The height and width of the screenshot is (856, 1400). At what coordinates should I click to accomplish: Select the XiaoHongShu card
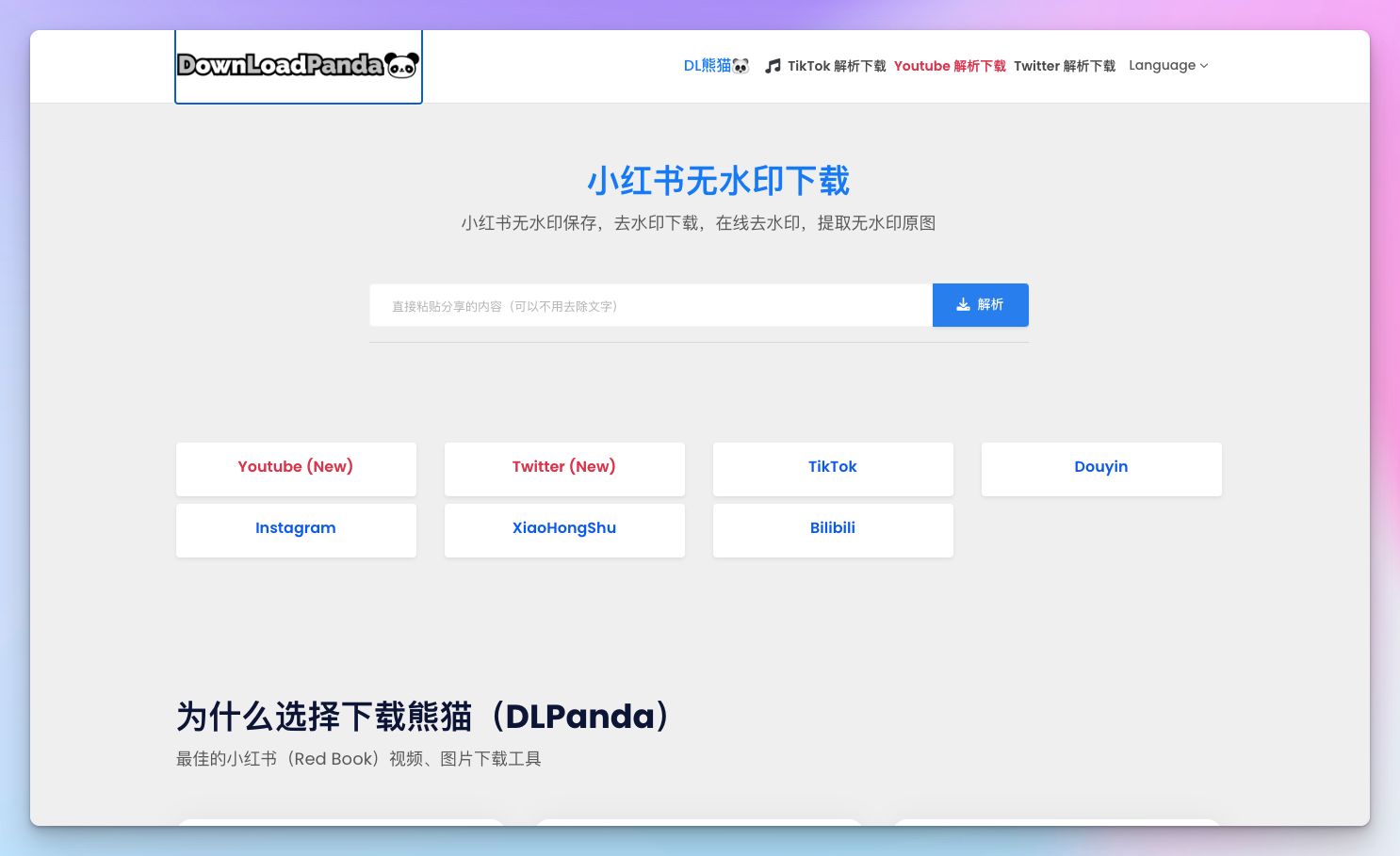(564, 529)
